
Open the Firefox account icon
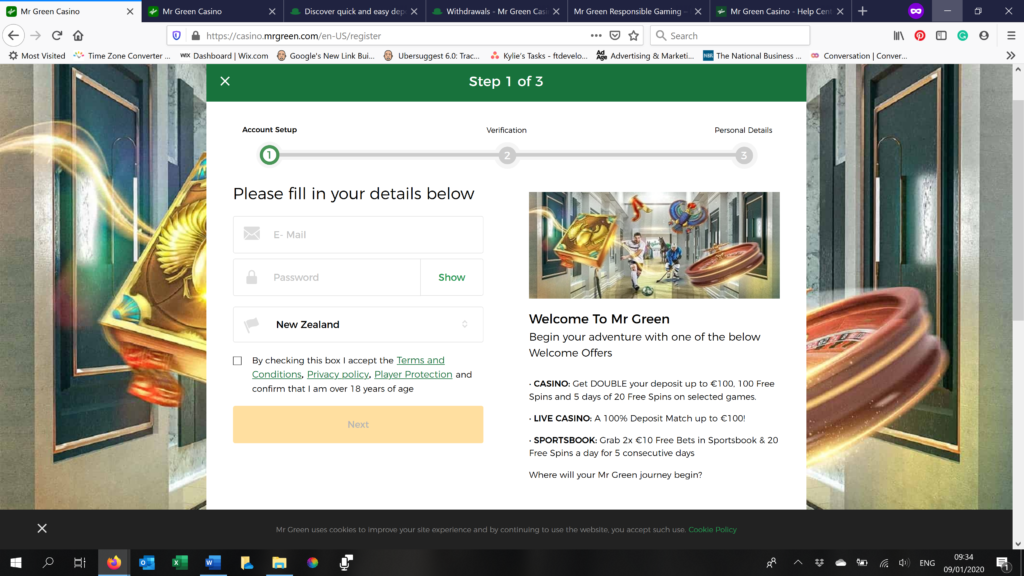pyautogui.click(x=984, y=35)
